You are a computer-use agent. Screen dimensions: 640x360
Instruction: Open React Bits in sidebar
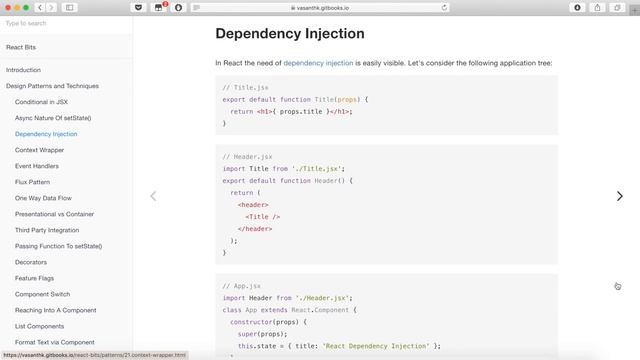(21, 47)
